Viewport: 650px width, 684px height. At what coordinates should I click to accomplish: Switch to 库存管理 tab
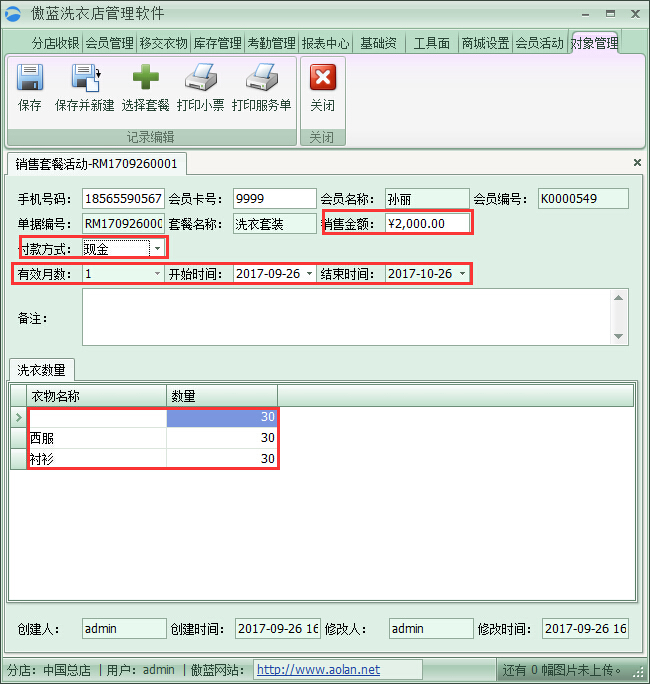point(218,43)
